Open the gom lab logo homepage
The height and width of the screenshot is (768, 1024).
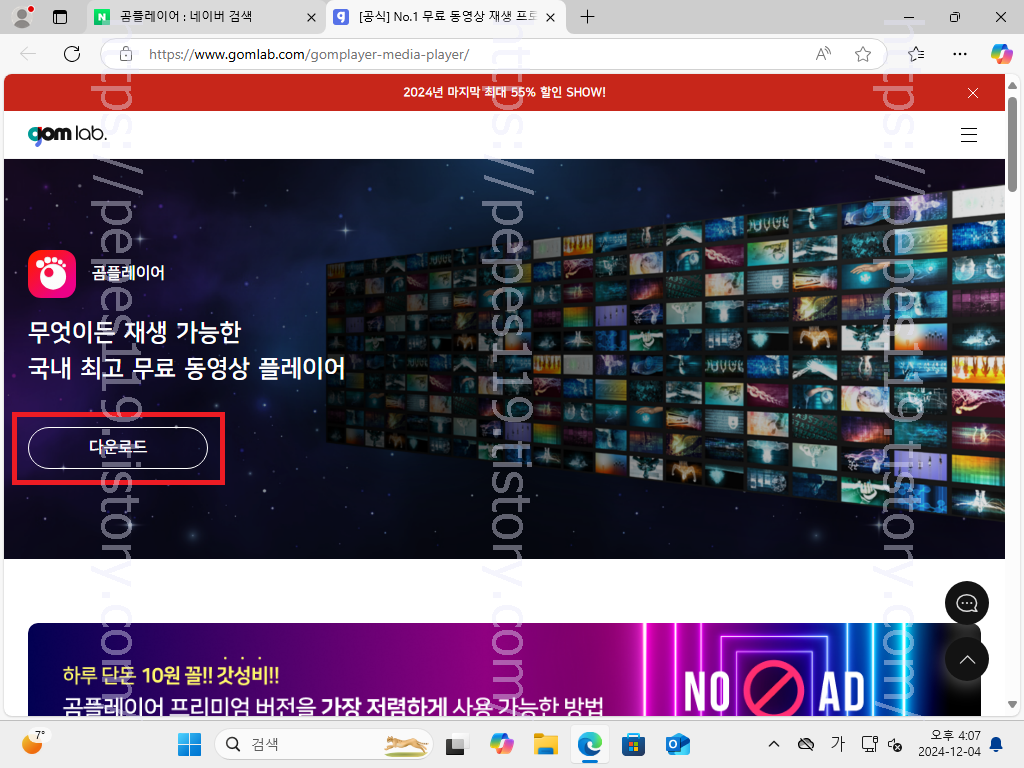tap(67, 134)
